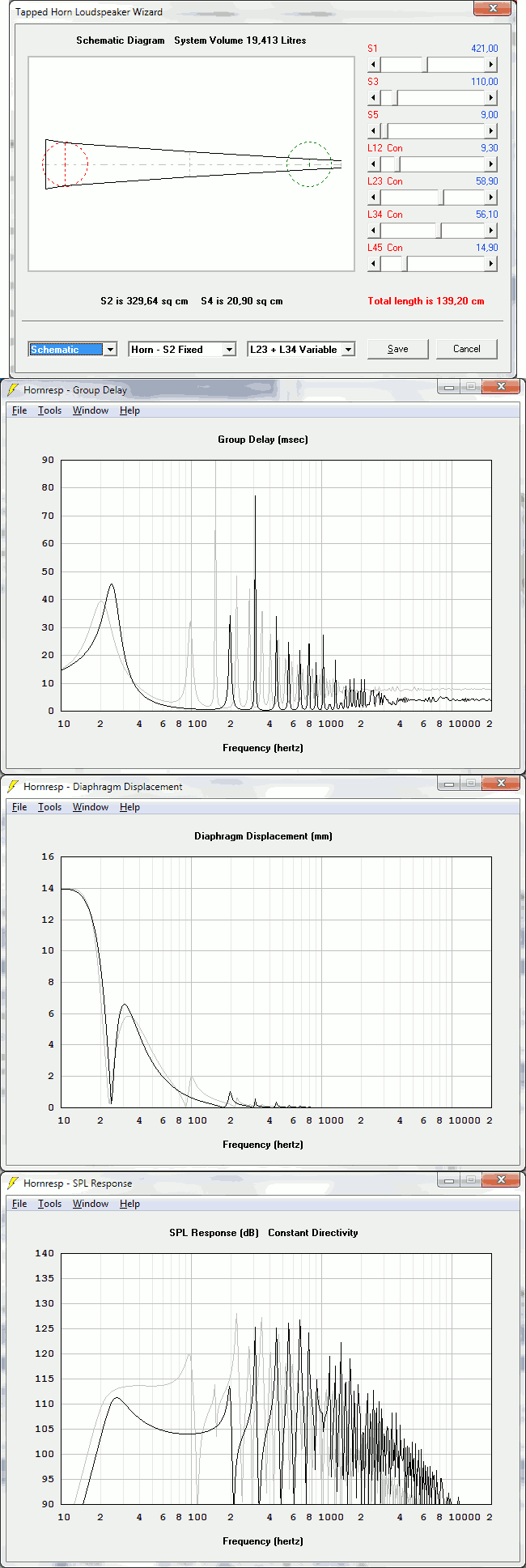Open Help menu in SPL Response window
Image resolution: width=526 pixels, height=1568 pixels.
pyautogui.click(x=129, y=1204)
